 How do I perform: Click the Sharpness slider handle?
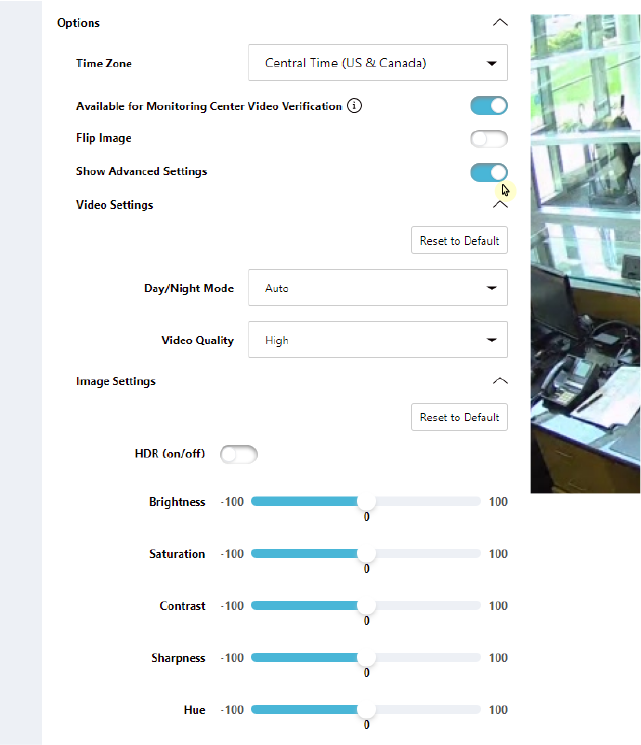point(366,658)
